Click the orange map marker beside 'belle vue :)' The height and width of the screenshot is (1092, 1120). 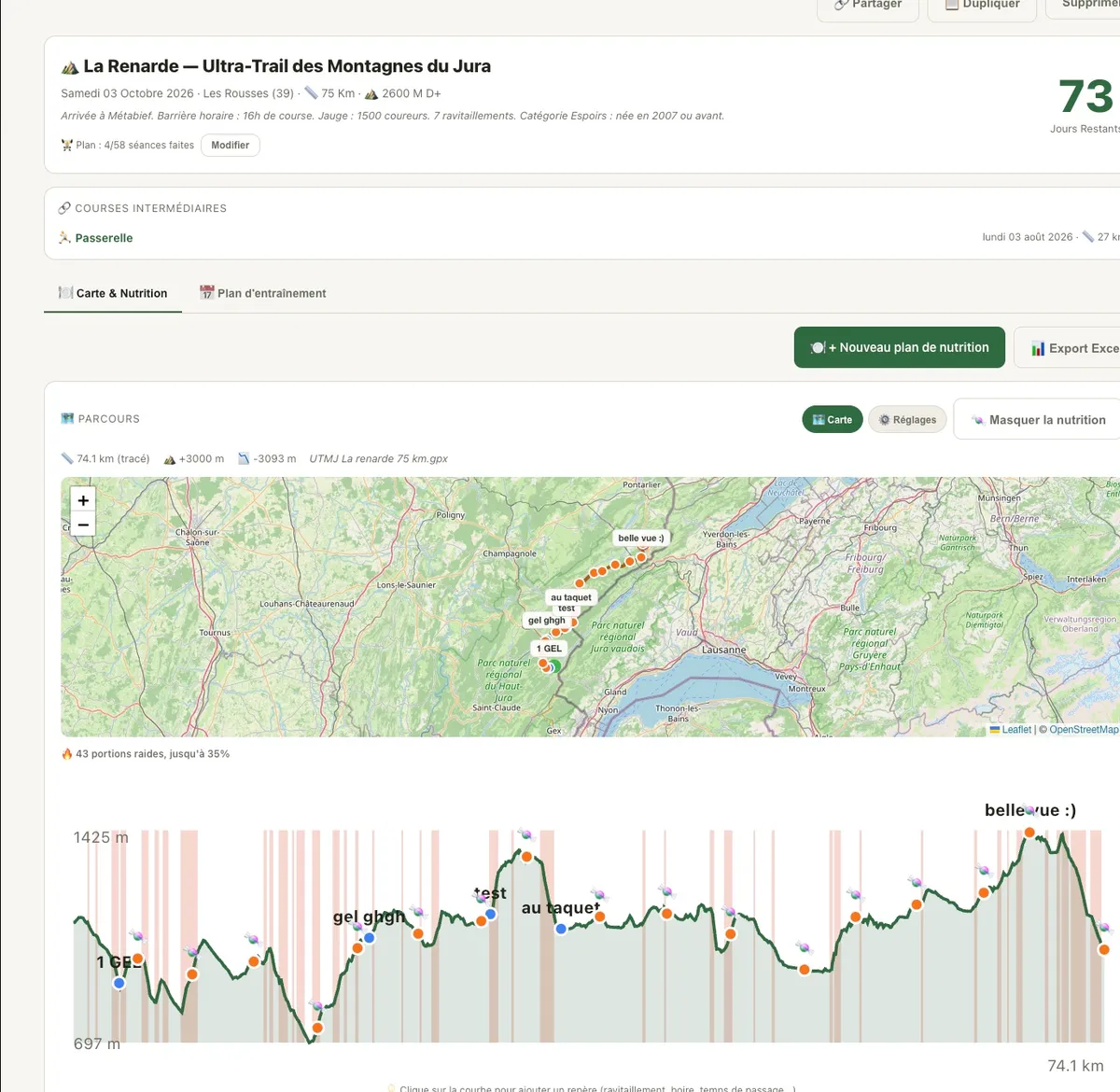(641, 557)
